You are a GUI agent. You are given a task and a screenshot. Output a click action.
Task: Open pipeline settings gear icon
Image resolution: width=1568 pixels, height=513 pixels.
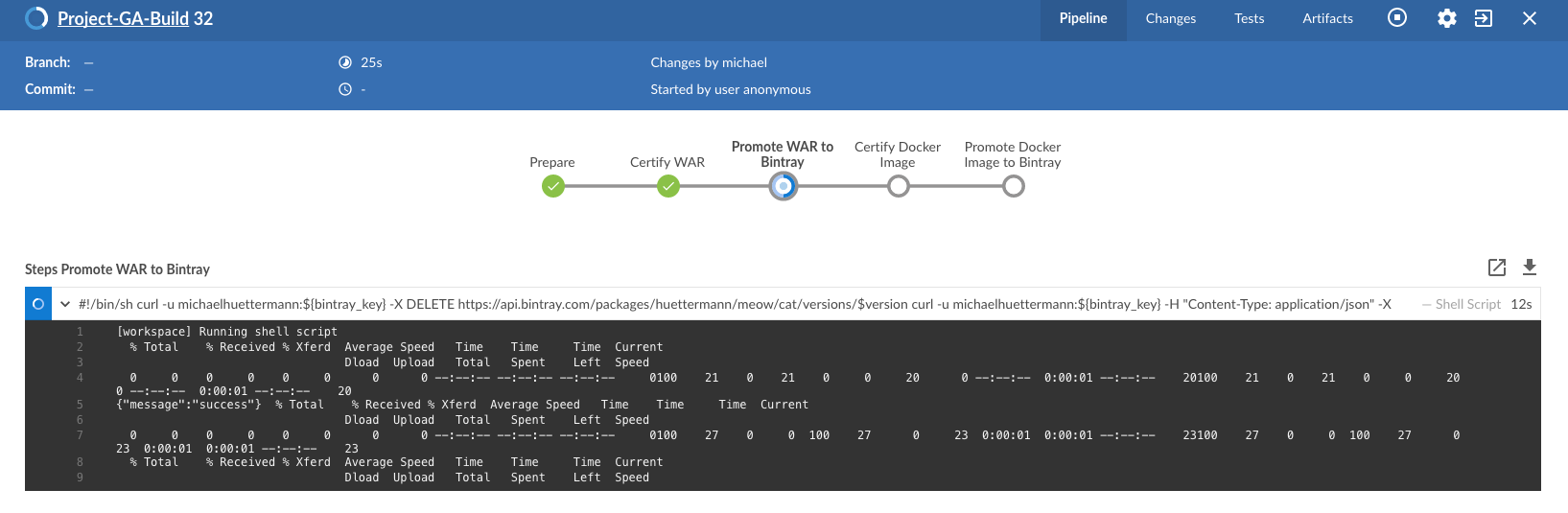coord(1446,18)
